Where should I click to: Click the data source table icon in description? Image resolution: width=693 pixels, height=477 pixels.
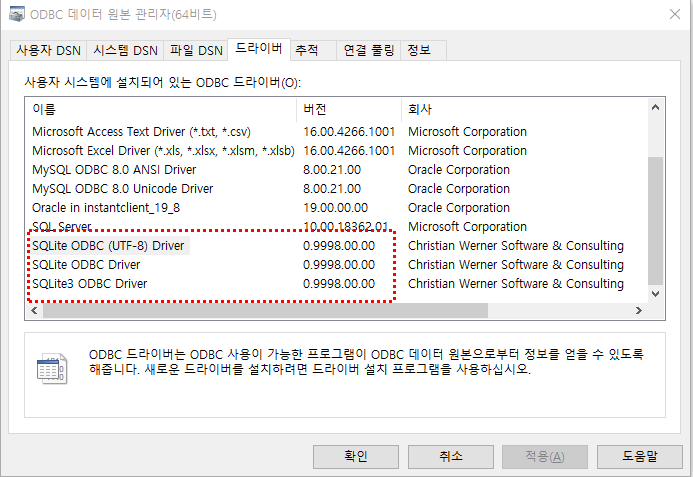(52, 368)
